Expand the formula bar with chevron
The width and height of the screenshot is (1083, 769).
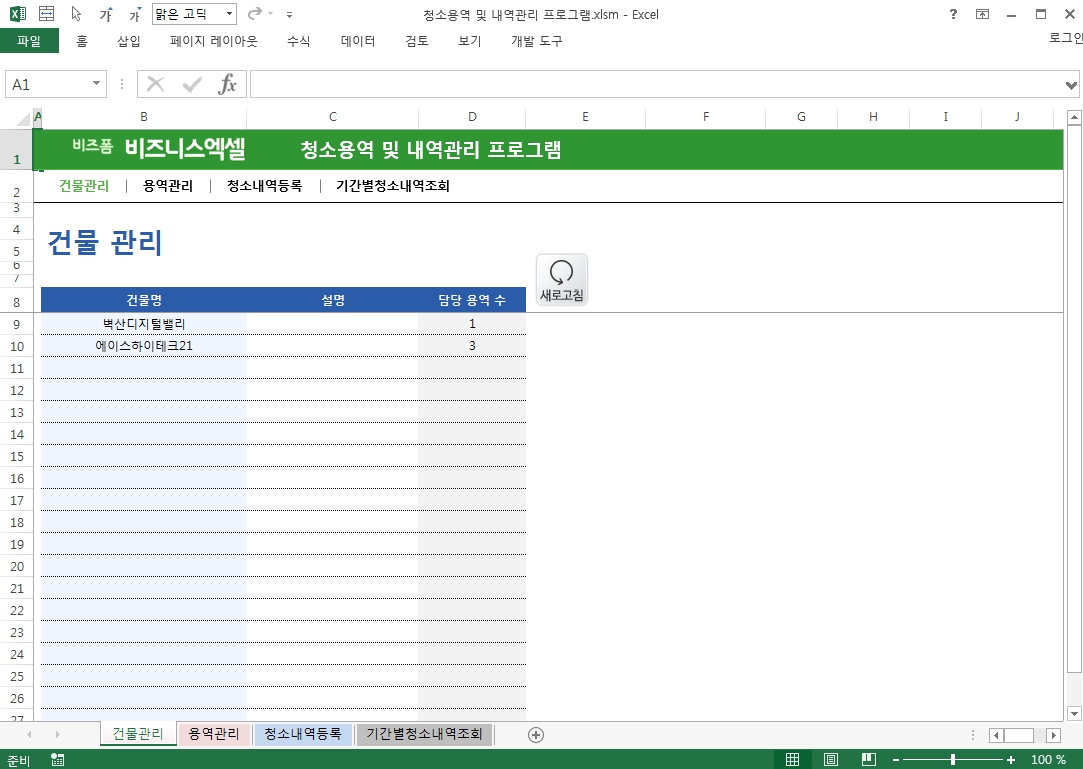coord(1072,85)
